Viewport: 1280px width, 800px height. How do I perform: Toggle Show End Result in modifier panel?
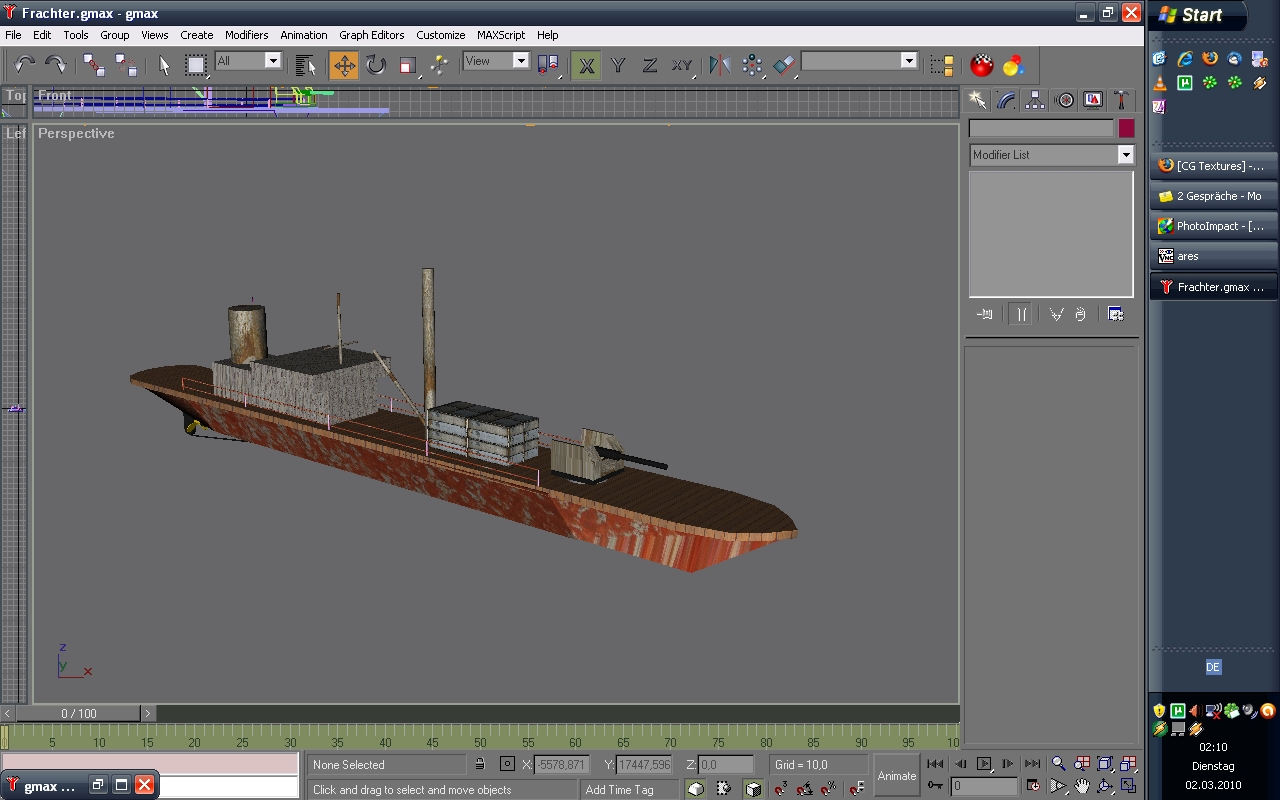click(x=1021, y=314)
